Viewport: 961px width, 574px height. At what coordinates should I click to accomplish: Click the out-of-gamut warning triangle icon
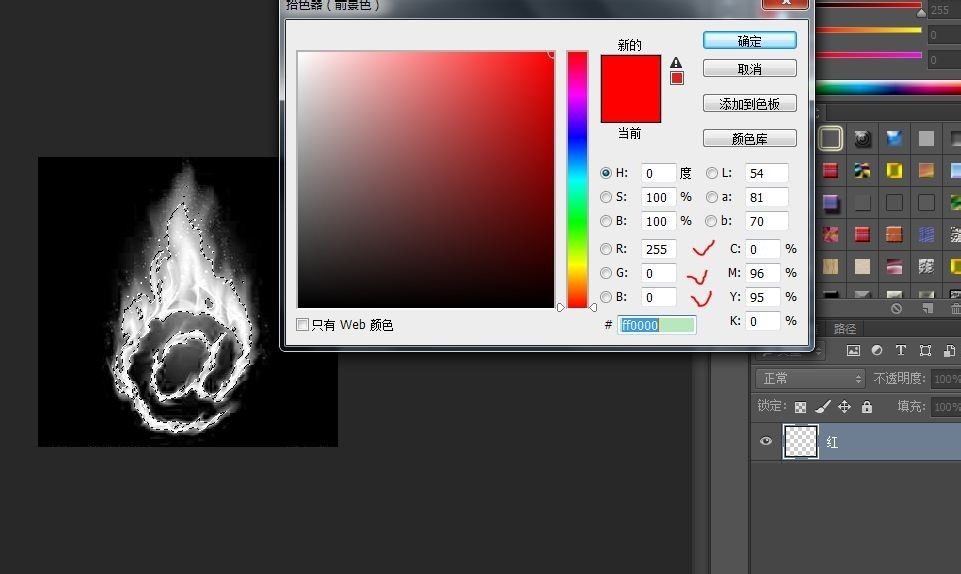[676, 63]
